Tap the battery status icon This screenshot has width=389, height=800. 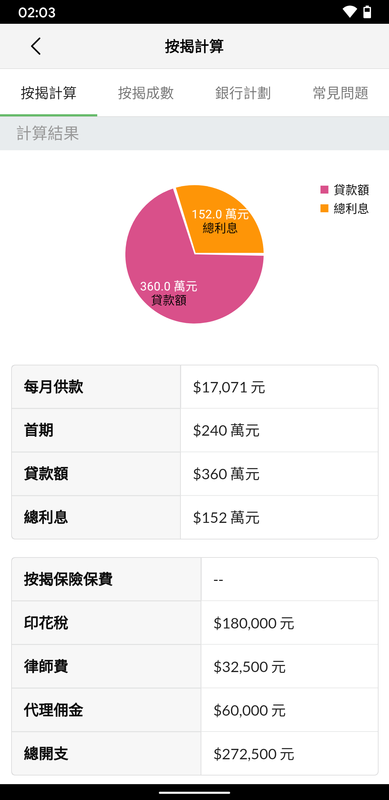pos(367,12)
